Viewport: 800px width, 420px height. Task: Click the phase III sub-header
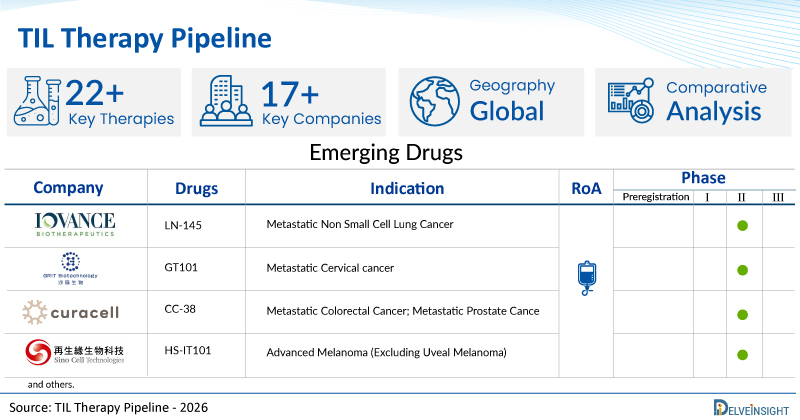[x=778, y=197]
